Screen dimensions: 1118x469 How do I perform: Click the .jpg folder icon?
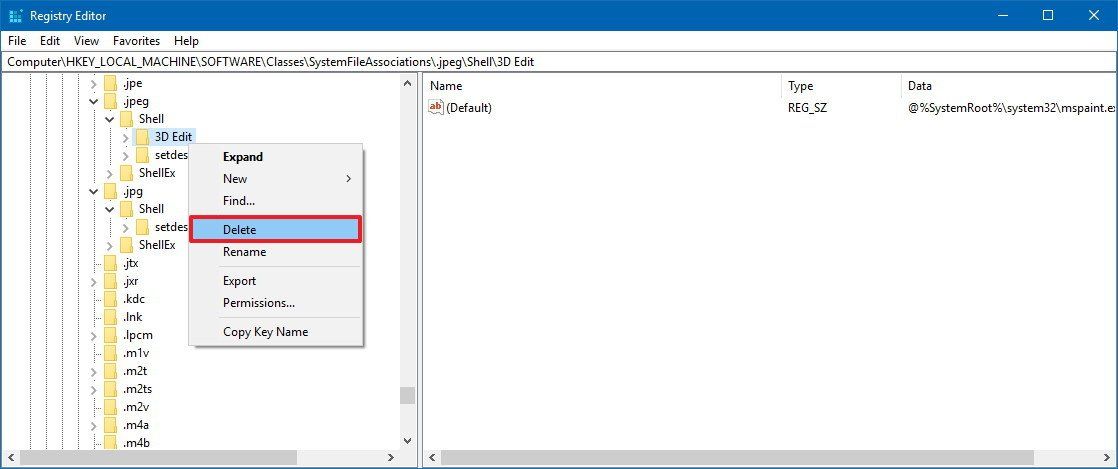pyautogui.click(x=110, y=191)
